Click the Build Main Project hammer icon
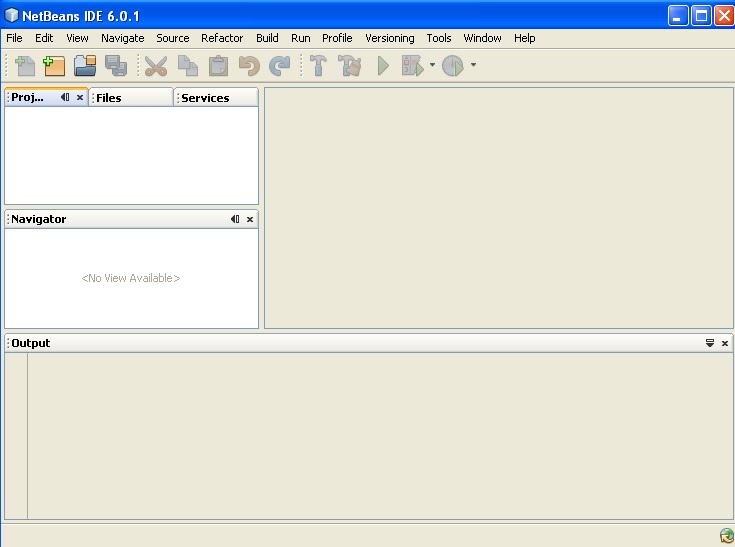The width and height of the screenshot is (735, 547). (x=318, y=65)
